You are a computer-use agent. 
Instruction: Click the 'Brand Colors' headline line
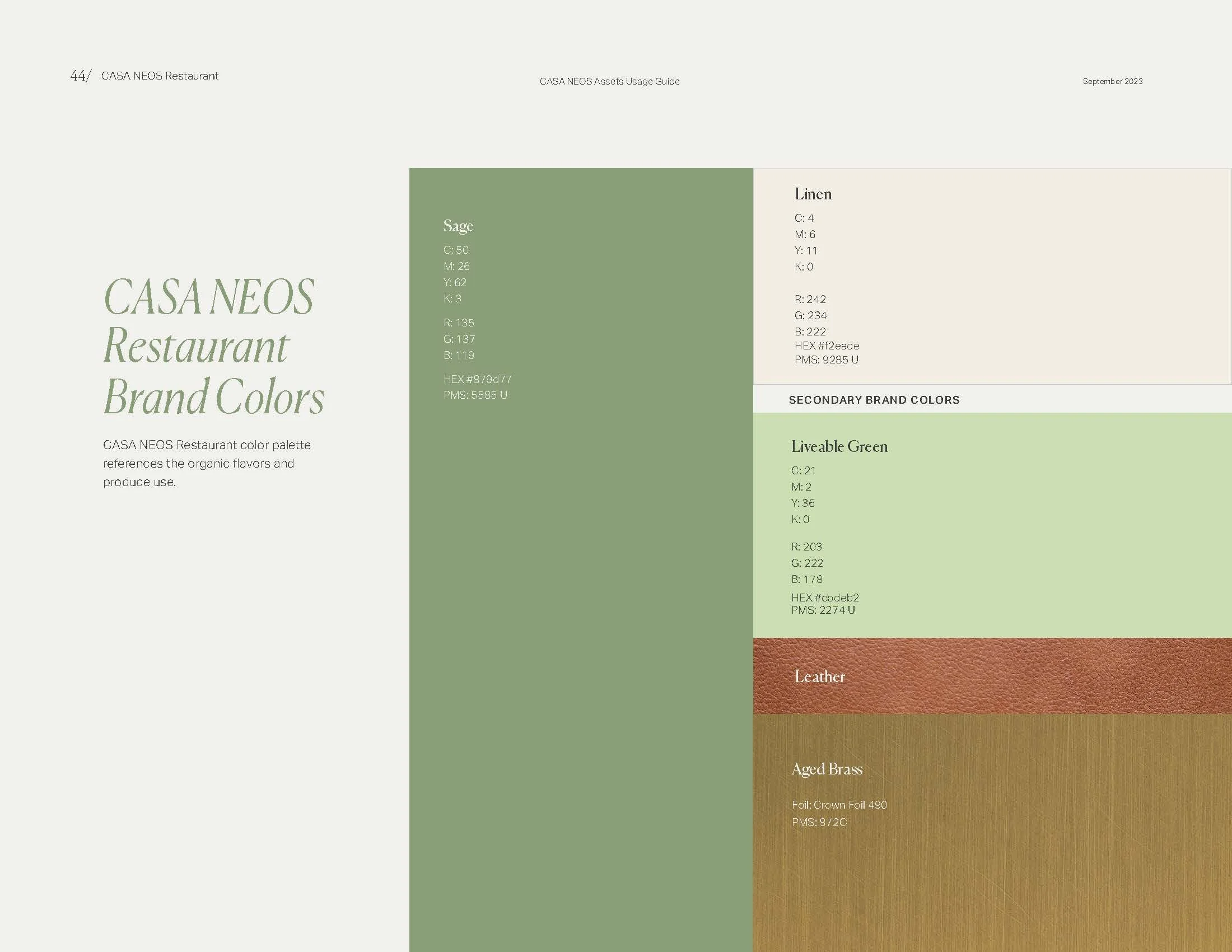click(214, 397)
